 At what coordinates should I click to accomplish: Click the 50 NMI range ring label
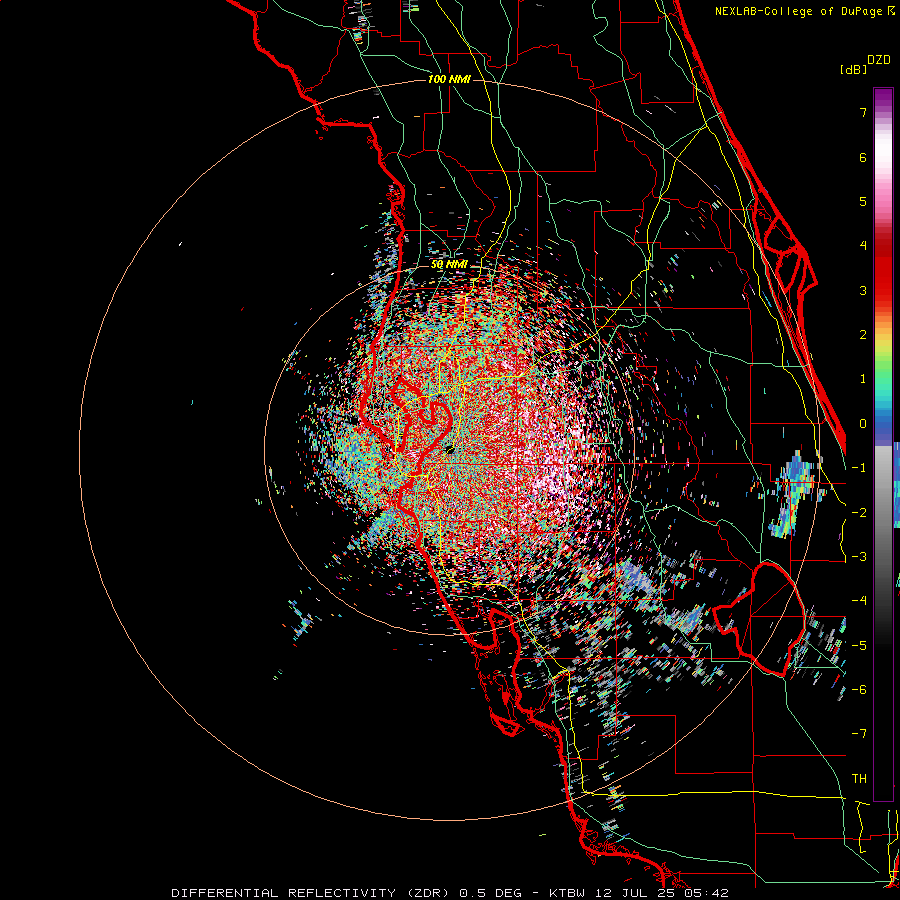click(x=449, y=265)
